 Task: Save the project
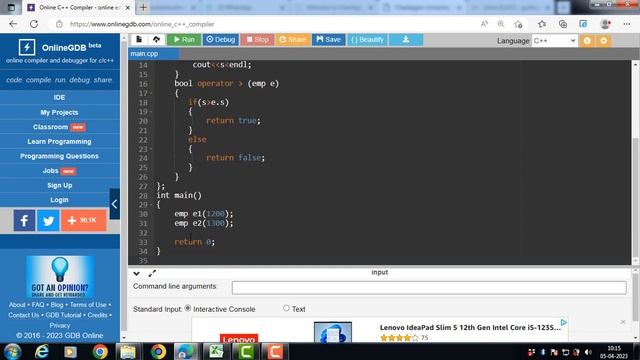point(329,40)
